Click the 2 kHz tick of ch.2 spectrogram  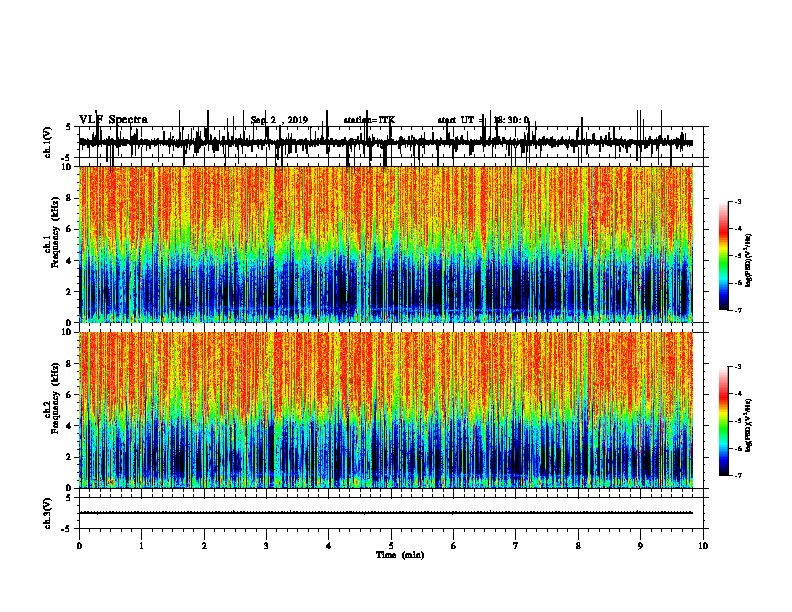[x=70, y=457]
